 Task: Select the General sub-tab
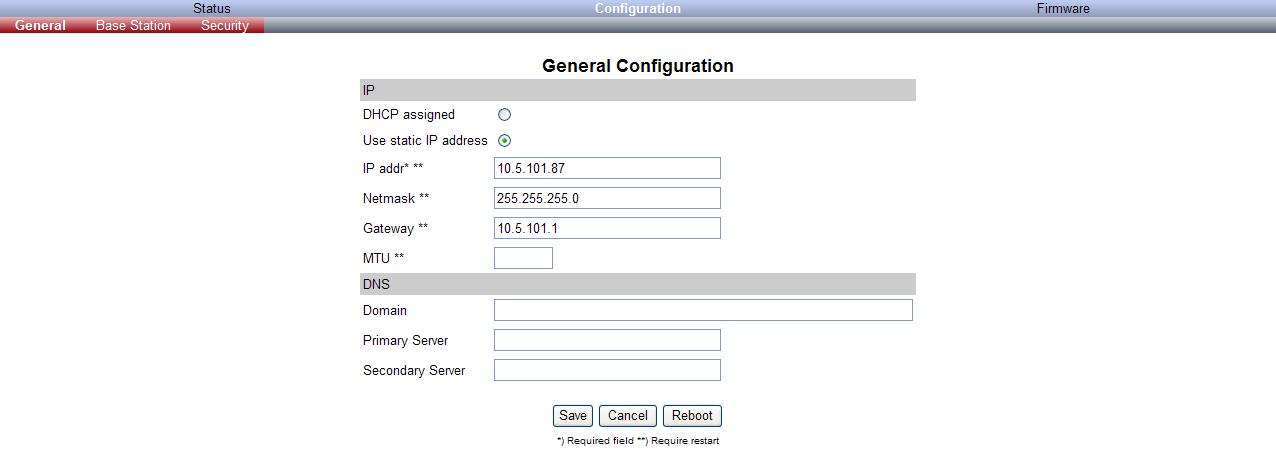(x=40, y=26)
